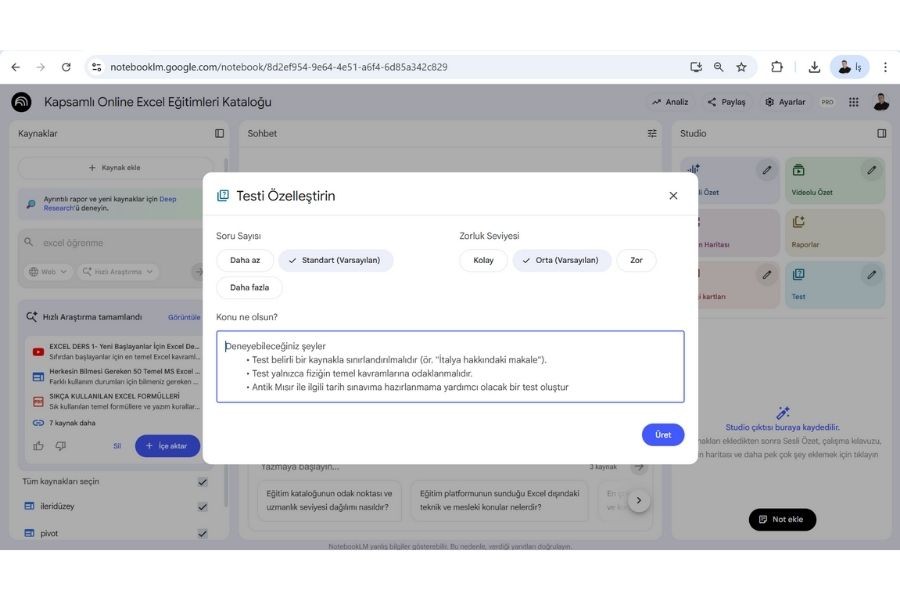Open Google apps grid icon

tap(853, 102)
